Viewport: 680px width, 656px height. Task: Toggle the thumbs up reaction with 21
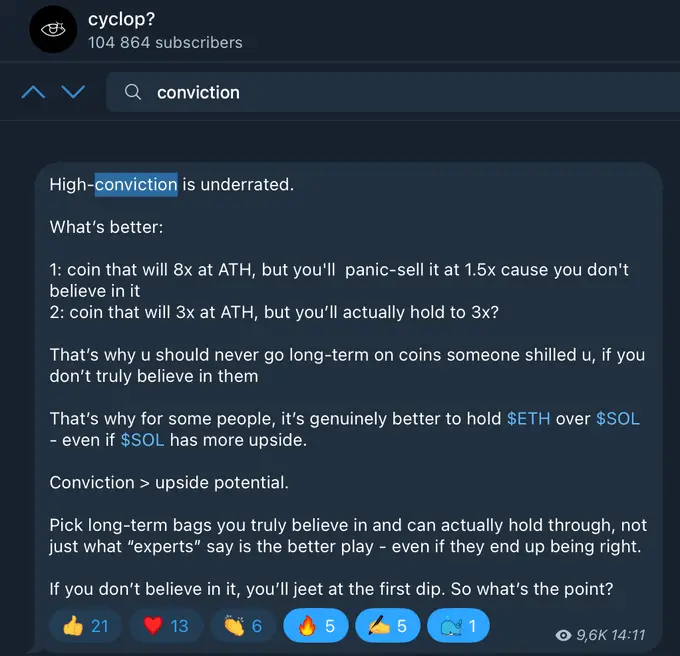(85, 626)
